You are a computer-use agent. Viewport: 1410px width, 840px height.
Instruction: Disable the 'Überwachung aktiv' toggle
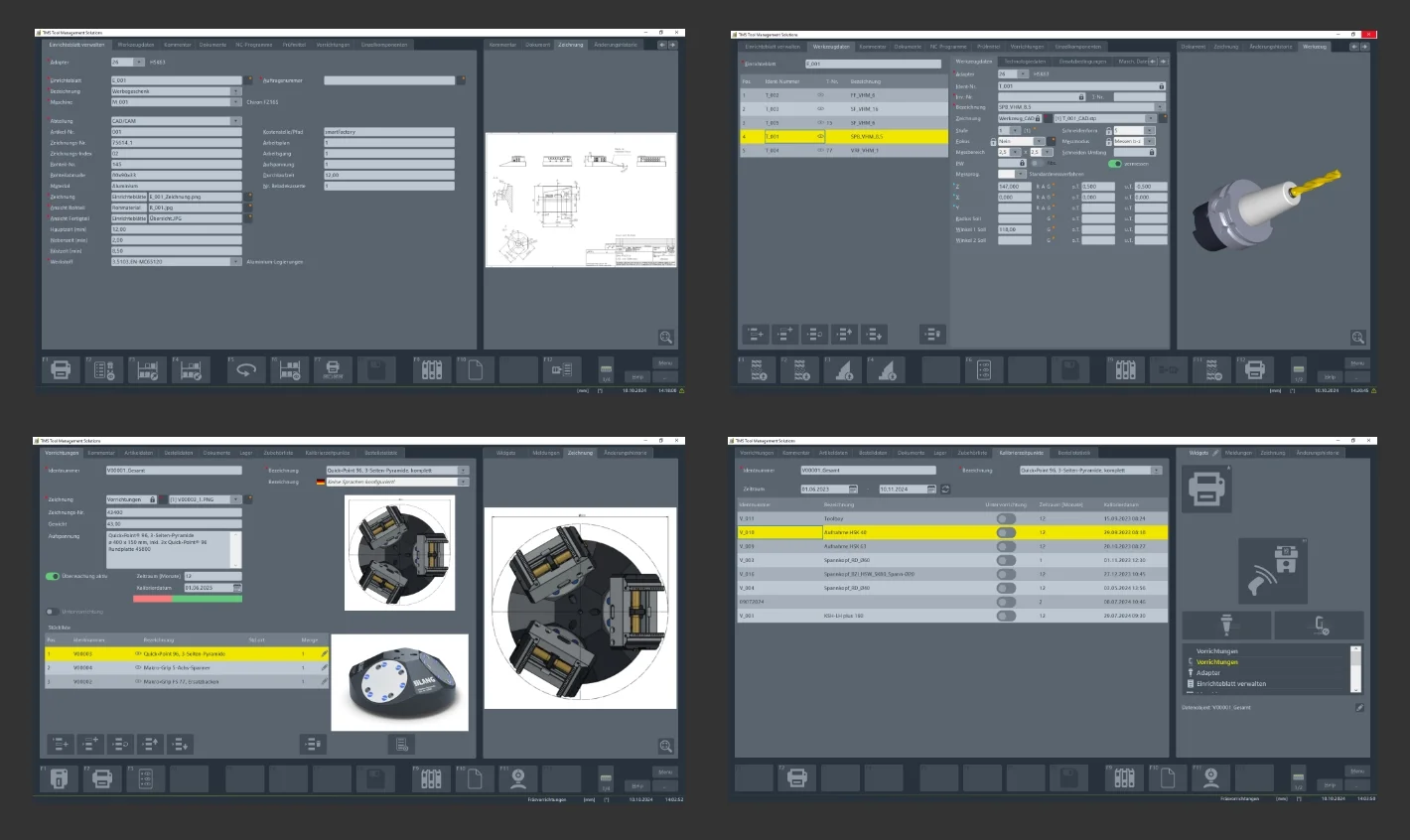pyautogui.click(x=53, y=576)
